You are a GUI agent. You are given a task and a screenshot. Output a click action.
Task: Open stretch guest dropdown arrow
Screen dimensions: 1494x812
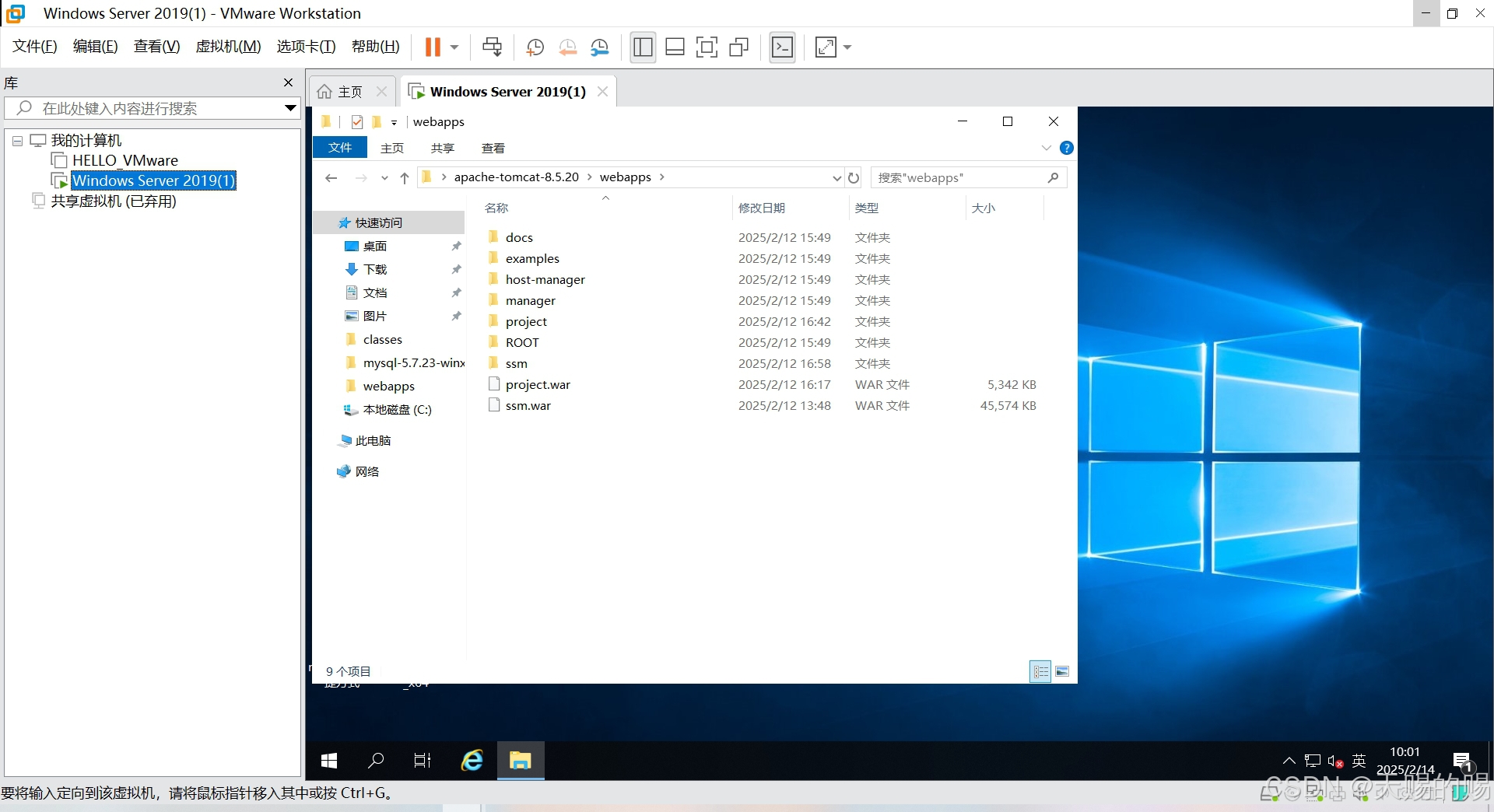847,47
